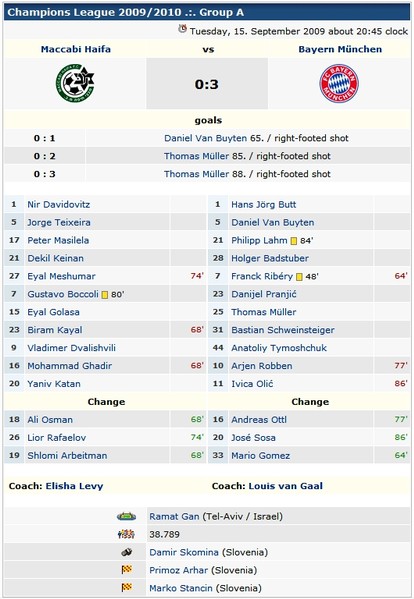
Task: Click the referee whistle icon beside Damir Skomina
Action: point(126,552)
